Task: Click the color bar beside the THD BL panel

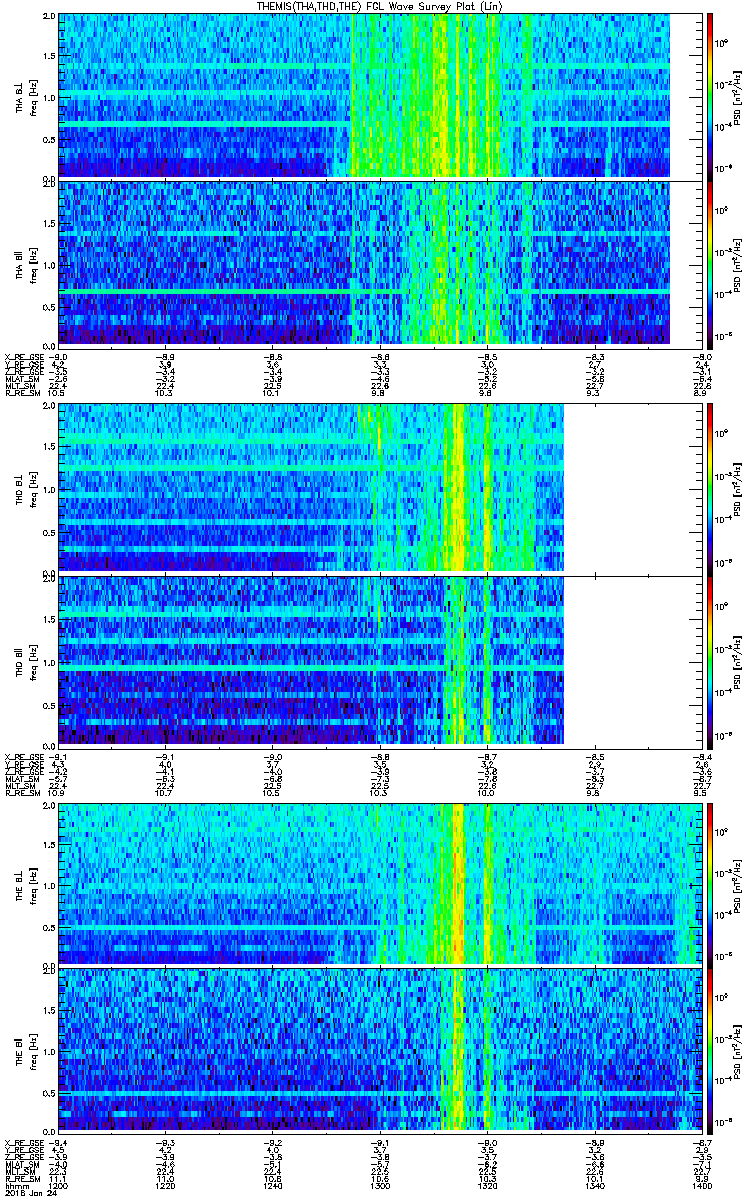Action: tap(710, 488)
